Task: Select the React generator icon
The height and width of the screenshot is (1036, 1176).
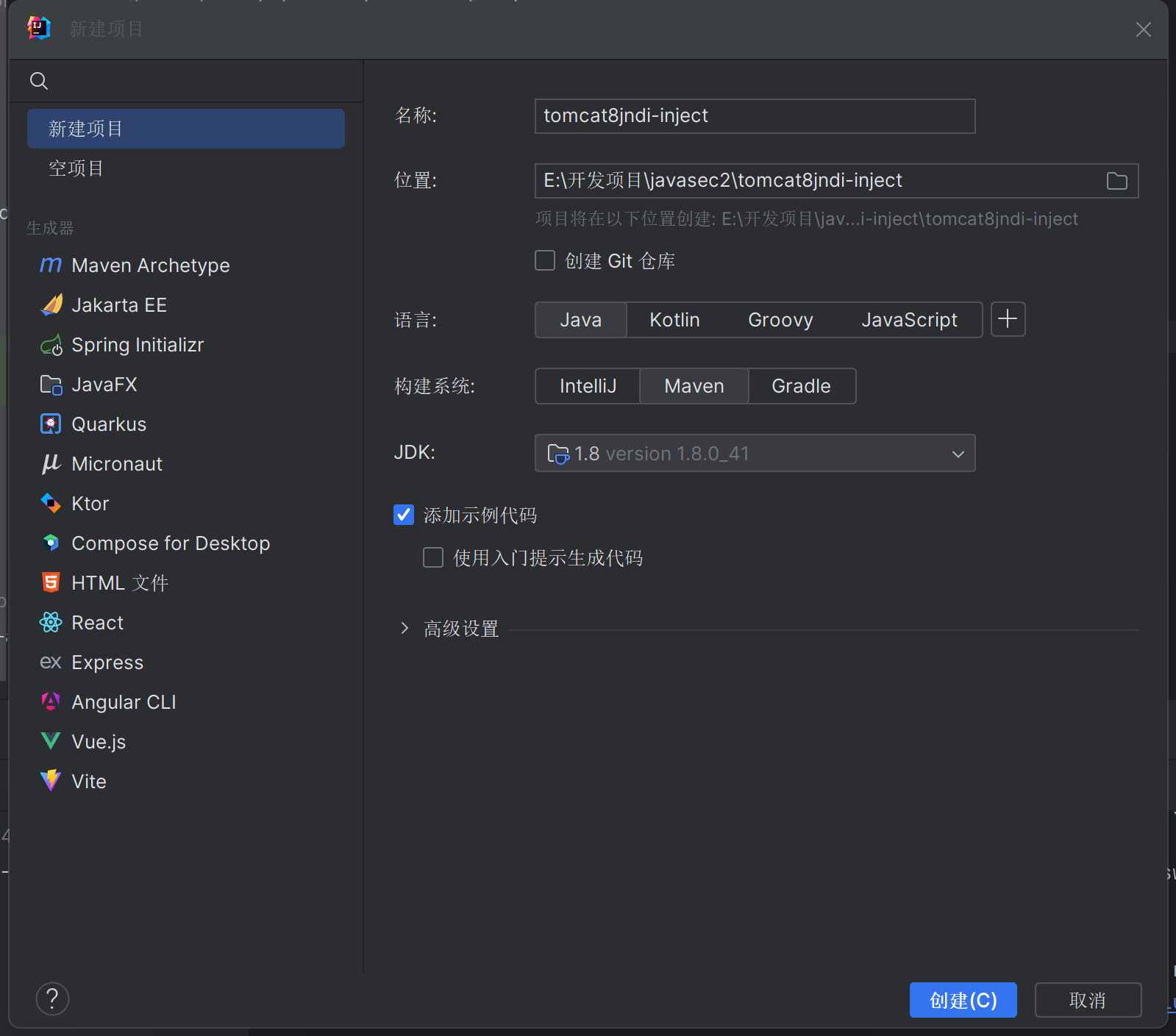Action: [x=51, y=623]
